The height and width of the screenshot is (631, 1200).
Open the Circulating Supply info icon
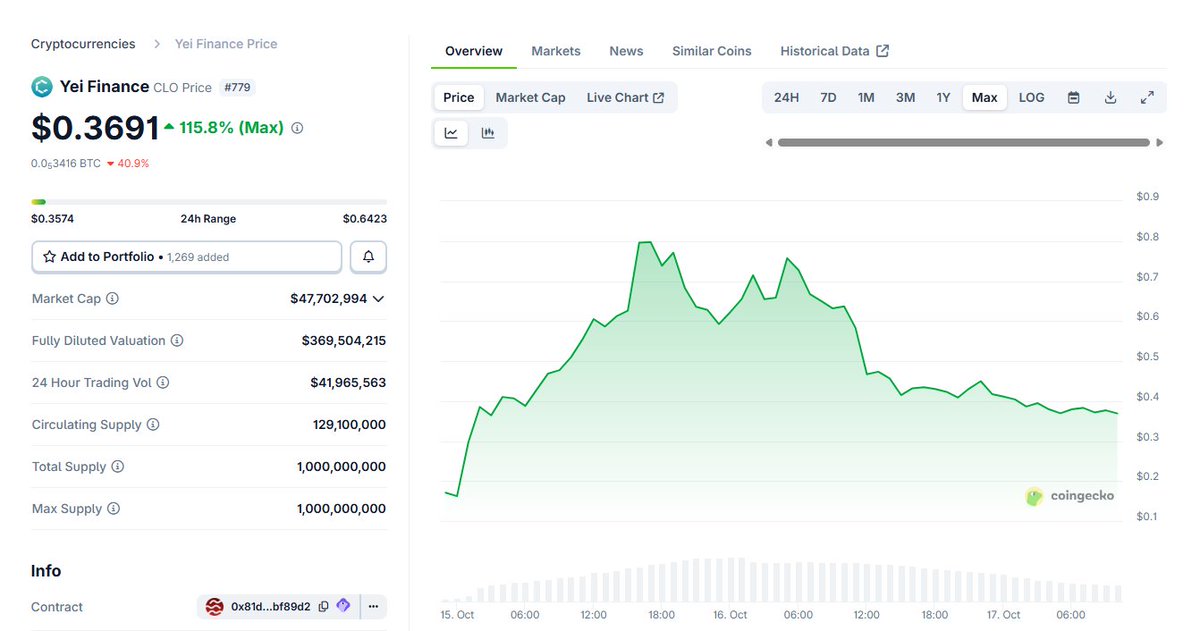(x=153, y=425)
